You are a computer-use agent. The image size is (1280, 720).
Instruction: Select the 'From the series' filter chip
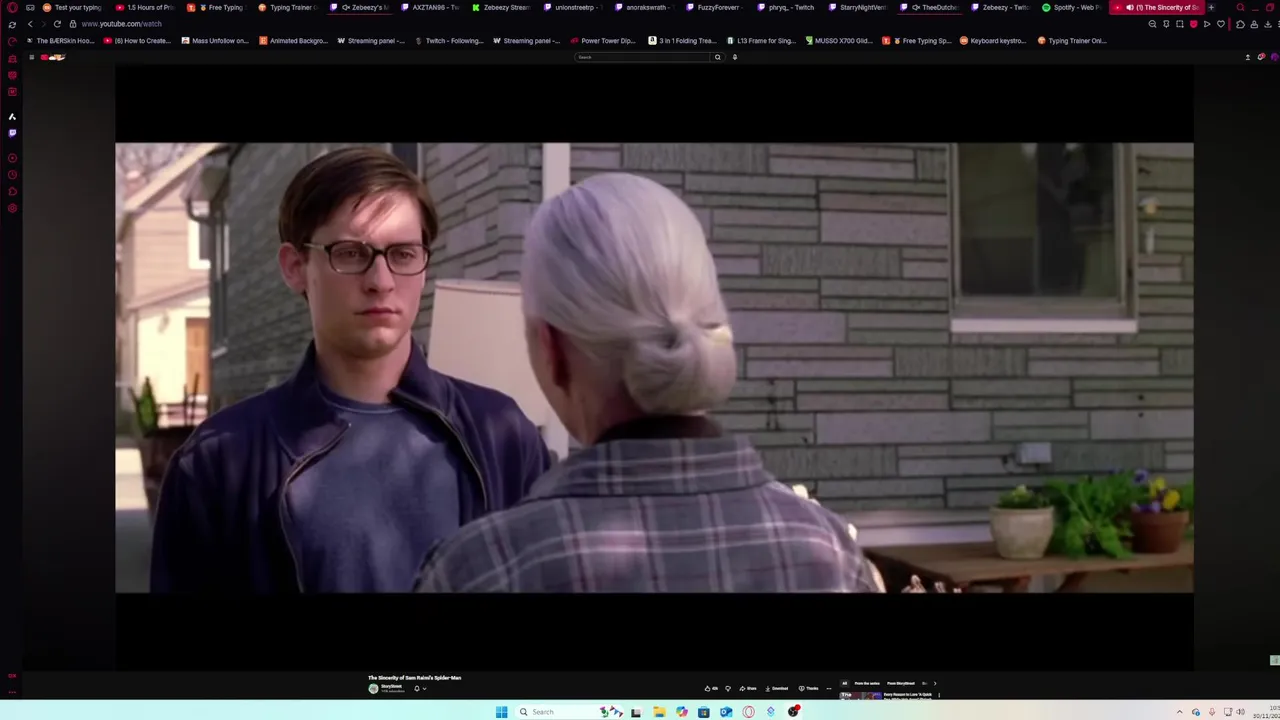tap(867, 683)
